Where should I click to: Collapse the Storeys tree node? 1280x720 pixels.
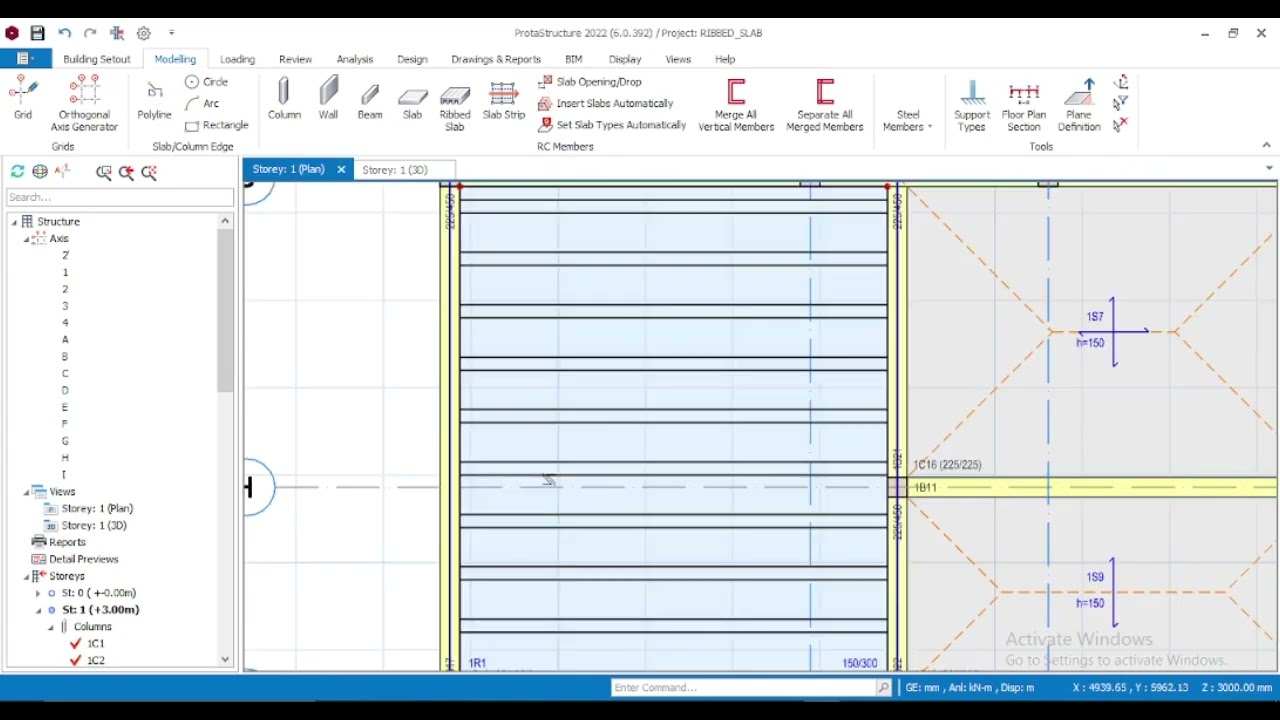coord(27,576)
